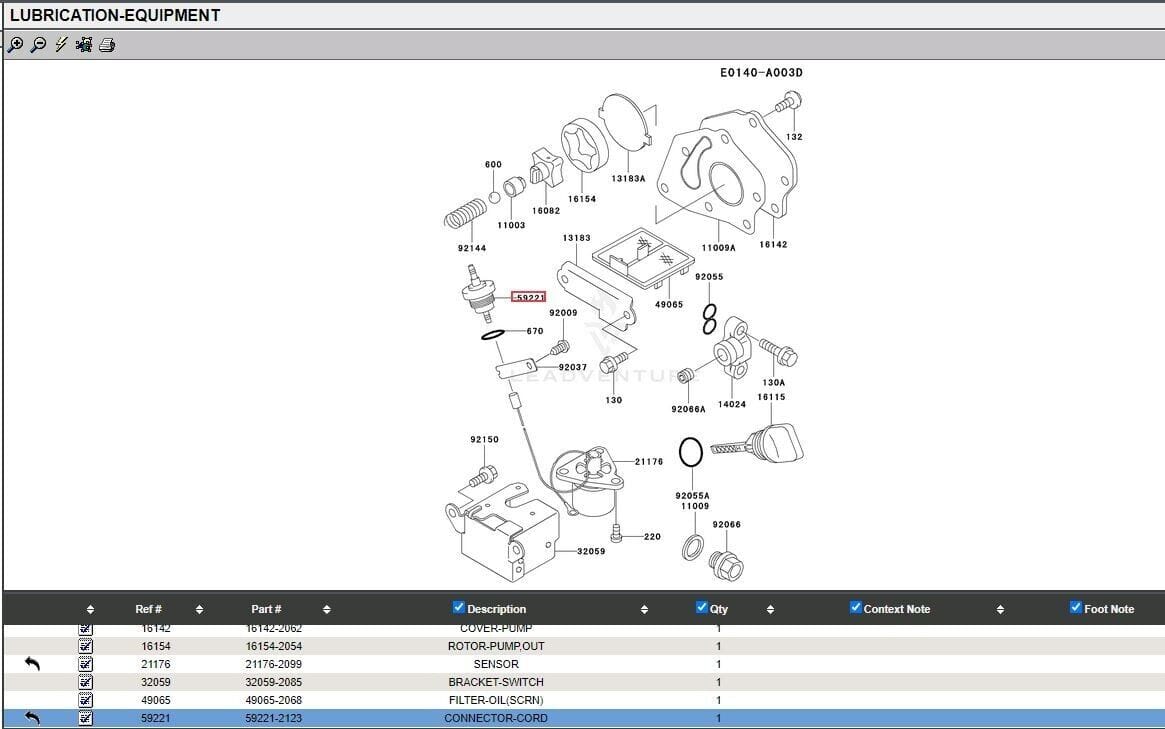1165x729 pixels.
Task: Click the fit-to-window toolbar icon
Action: click(x=84, y=45)
